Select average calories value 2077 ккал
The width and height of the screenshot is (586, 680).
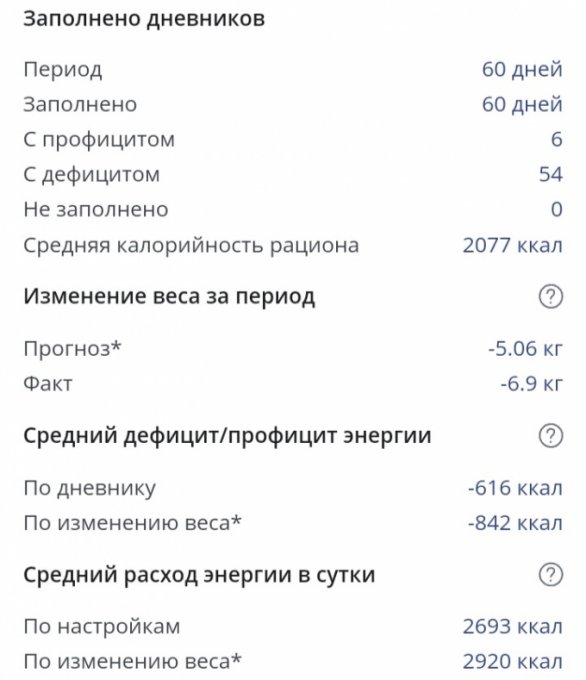click(x=513, y=245)
